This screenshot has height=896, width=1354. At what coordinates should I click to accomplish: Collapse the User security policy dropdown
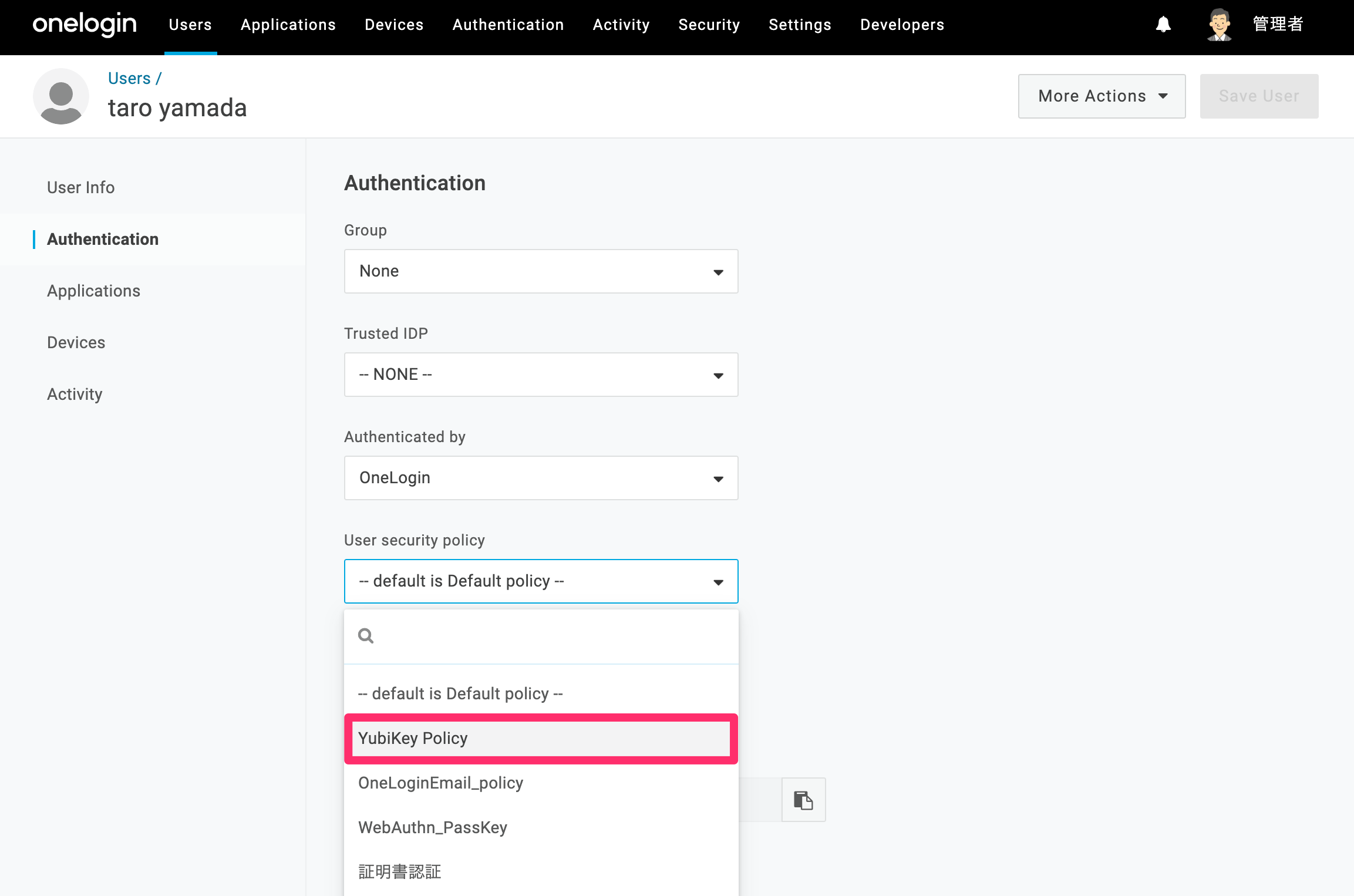click(x=541, y=581)
